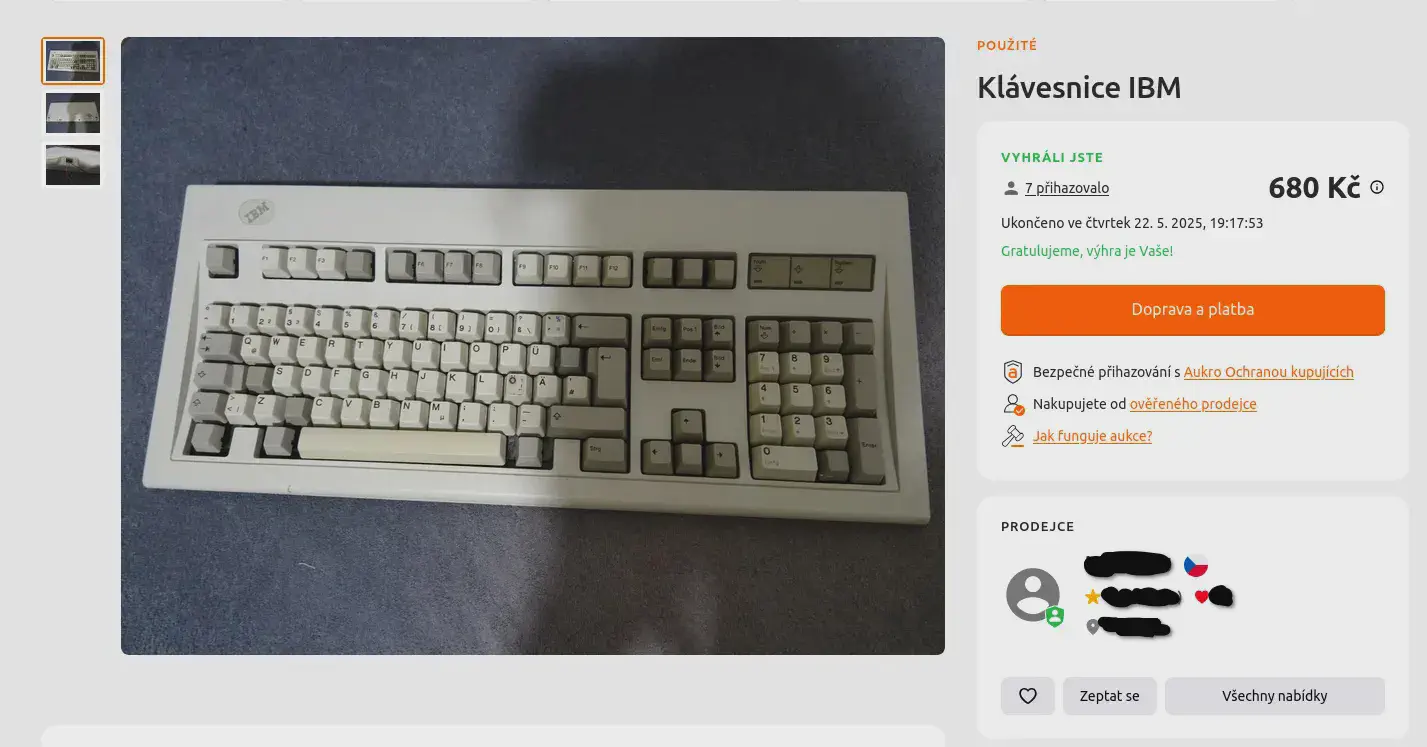Screen dimensions: 1427x747
Task: Click the info icon next to 680 Kč
Action: tap(1377, 187)
